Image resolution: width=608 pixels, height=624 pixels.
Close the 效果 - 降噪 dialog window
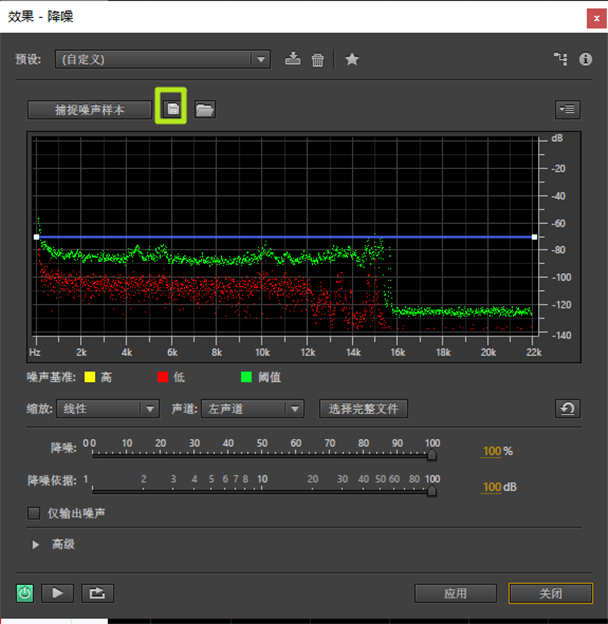click(596, 18)
